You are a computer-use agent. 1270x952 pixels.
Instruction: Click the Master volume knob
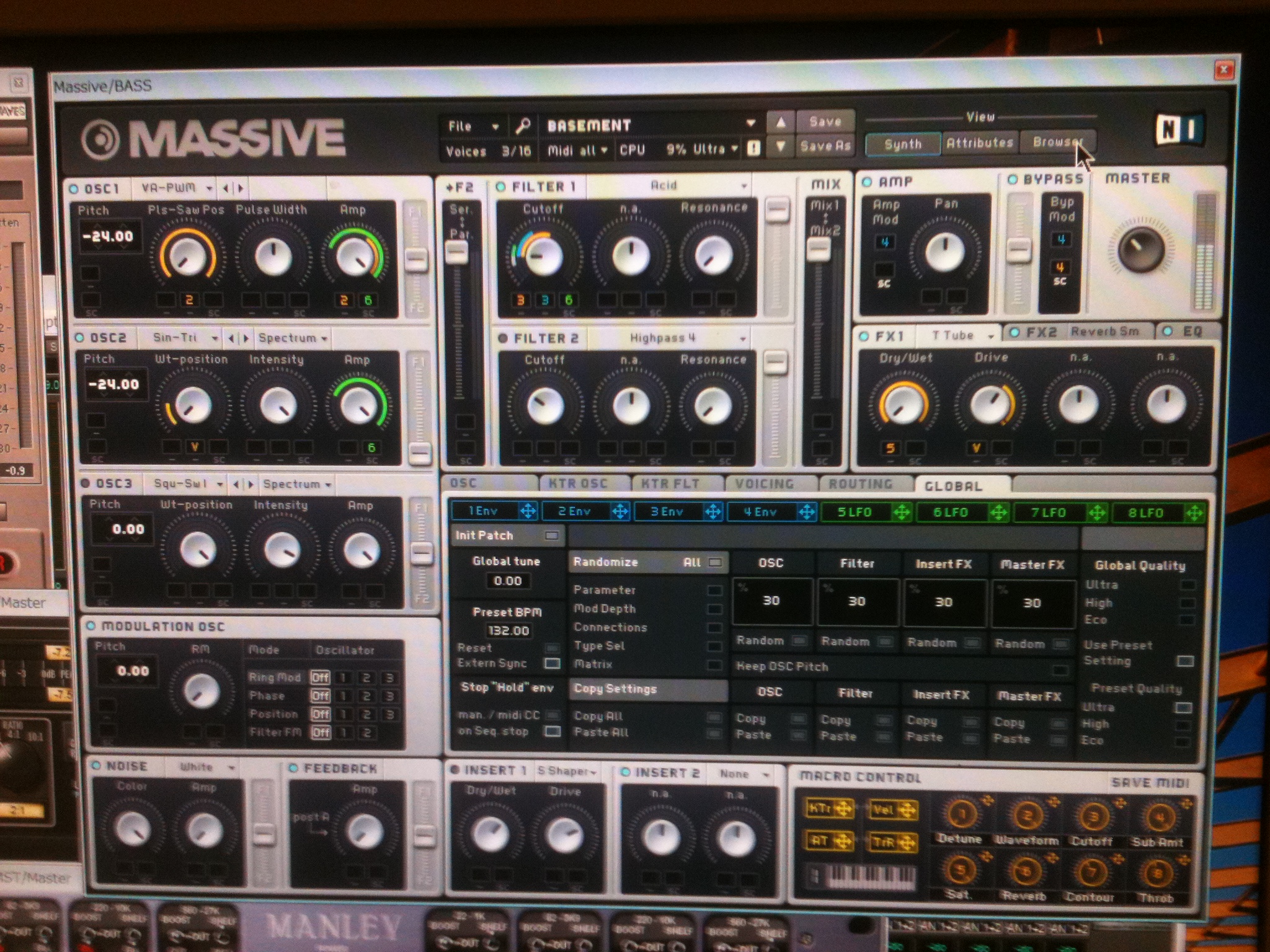point(1140,249)
